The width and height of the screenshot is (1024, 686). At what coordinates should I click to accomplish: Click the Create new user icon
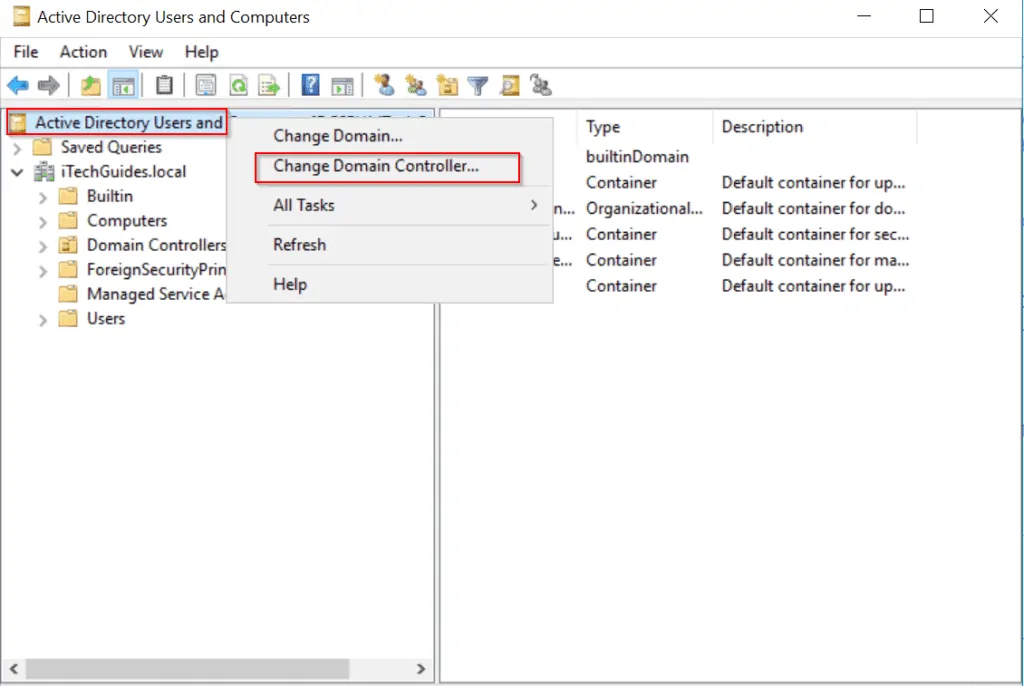pos(384,85)
